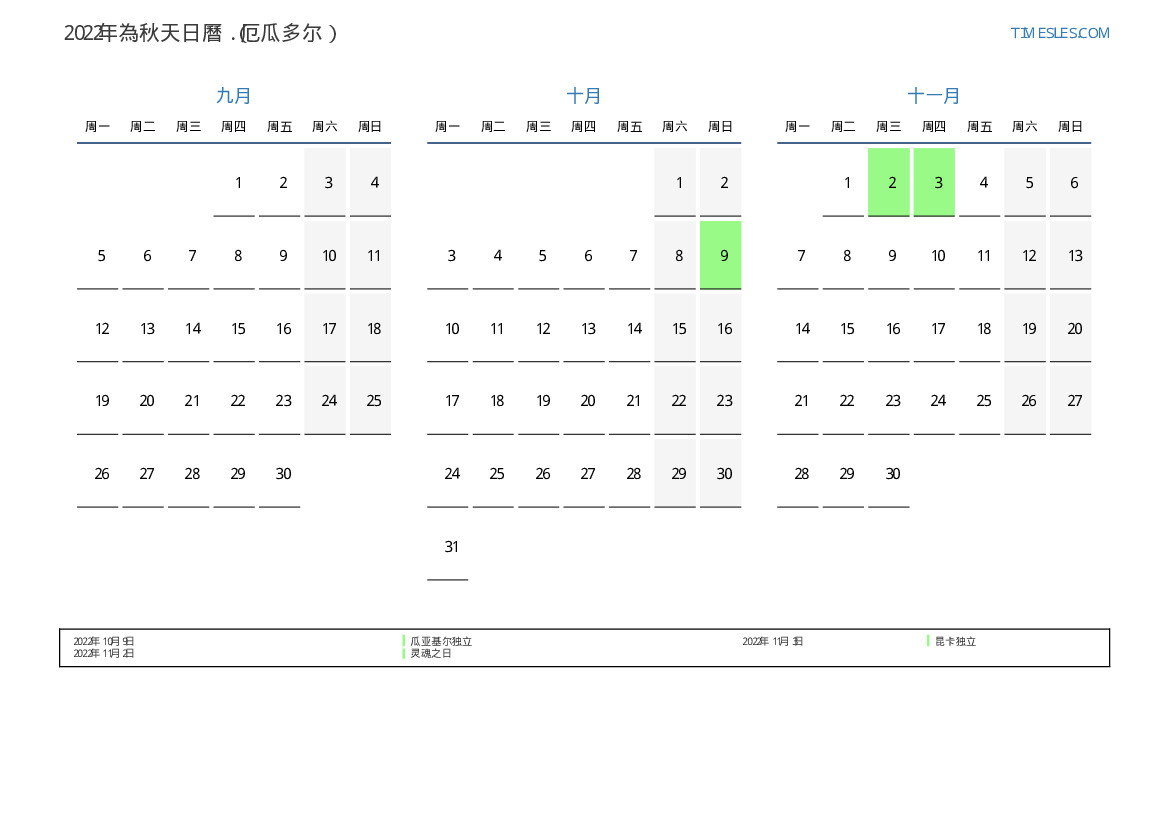Image resolution: width=1169 pixels, height=827 pixels.
Task: Click October 31 date cell
Action: [x=451, y=547]
